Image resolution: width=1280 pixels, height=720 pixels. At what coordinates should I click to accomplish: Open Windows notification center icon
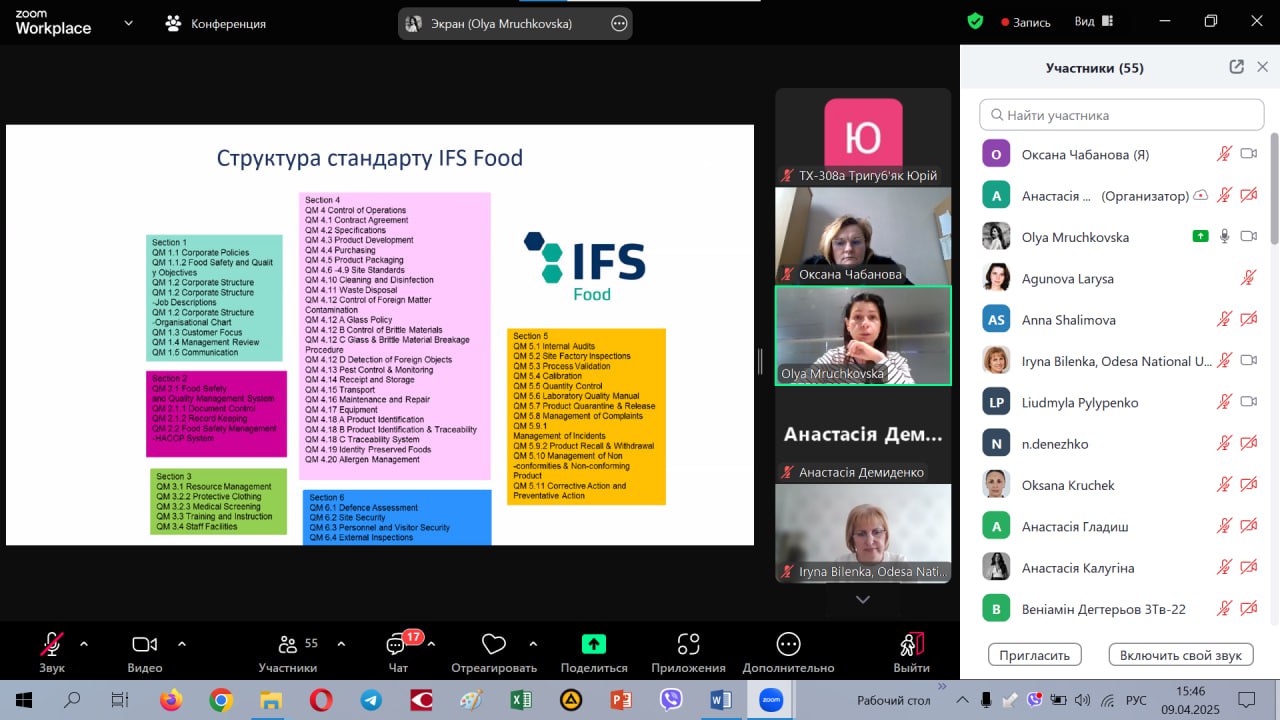pyautogui.click(x=1246, y=700)
